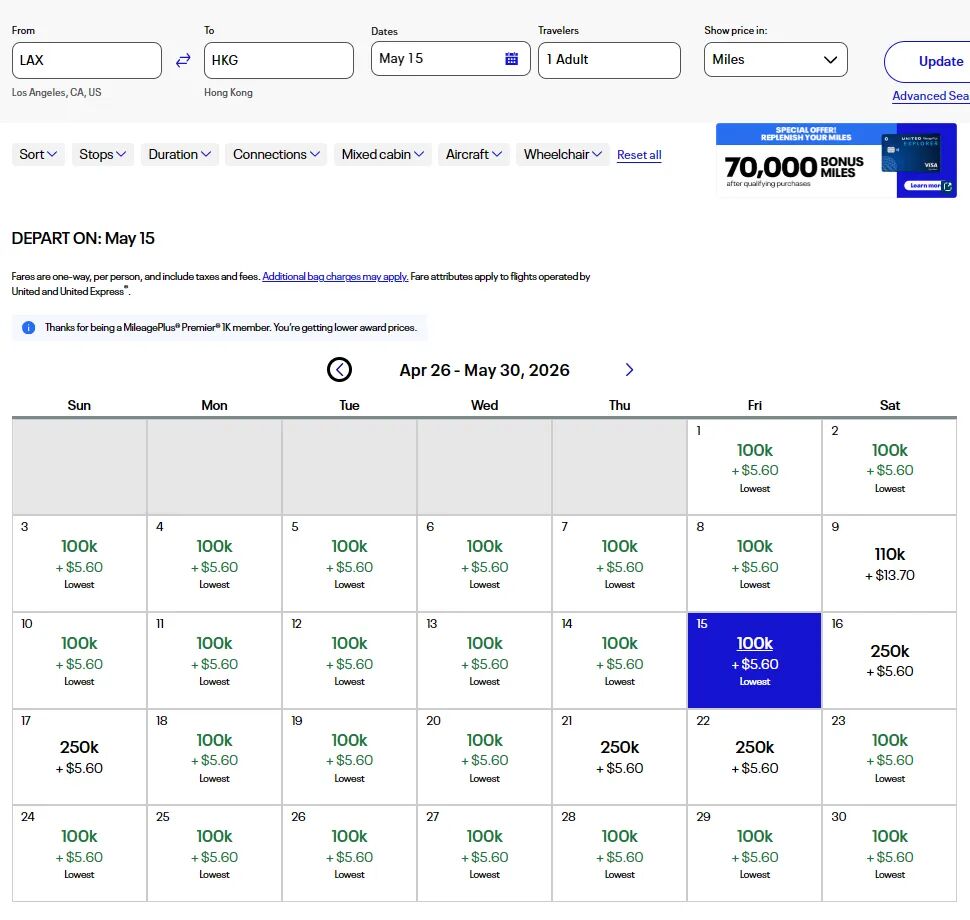The height and width of the screenshot is (920, 970).
Task: Expand the Stops filter dropdown
Action: [102, 154]
